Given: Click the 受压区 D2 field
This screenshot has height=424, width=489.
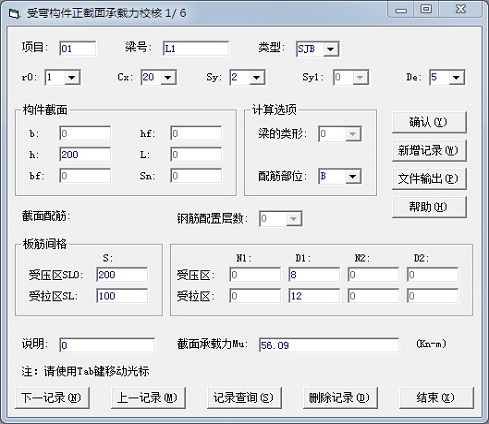Looking at the screenshot, I should point(433,275).
